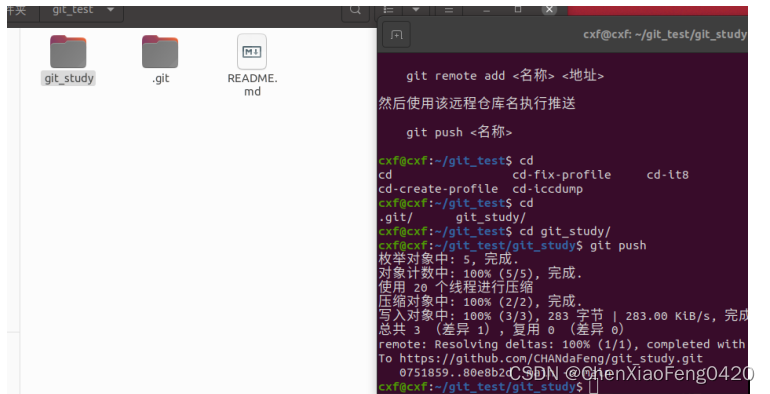
Task: Click the 'cd-create-profile' completion suggestion
Action: (438, 189)
